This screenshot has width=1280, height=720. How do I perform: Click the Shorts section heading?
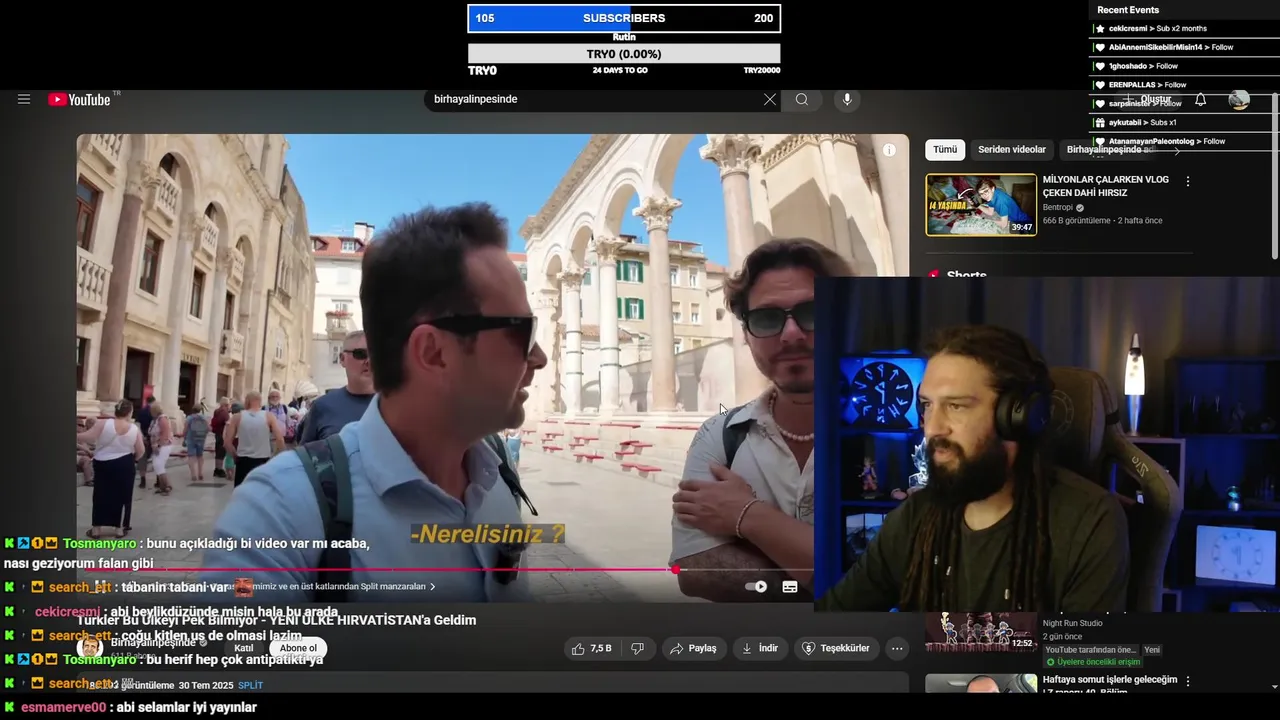pos(966,275)
